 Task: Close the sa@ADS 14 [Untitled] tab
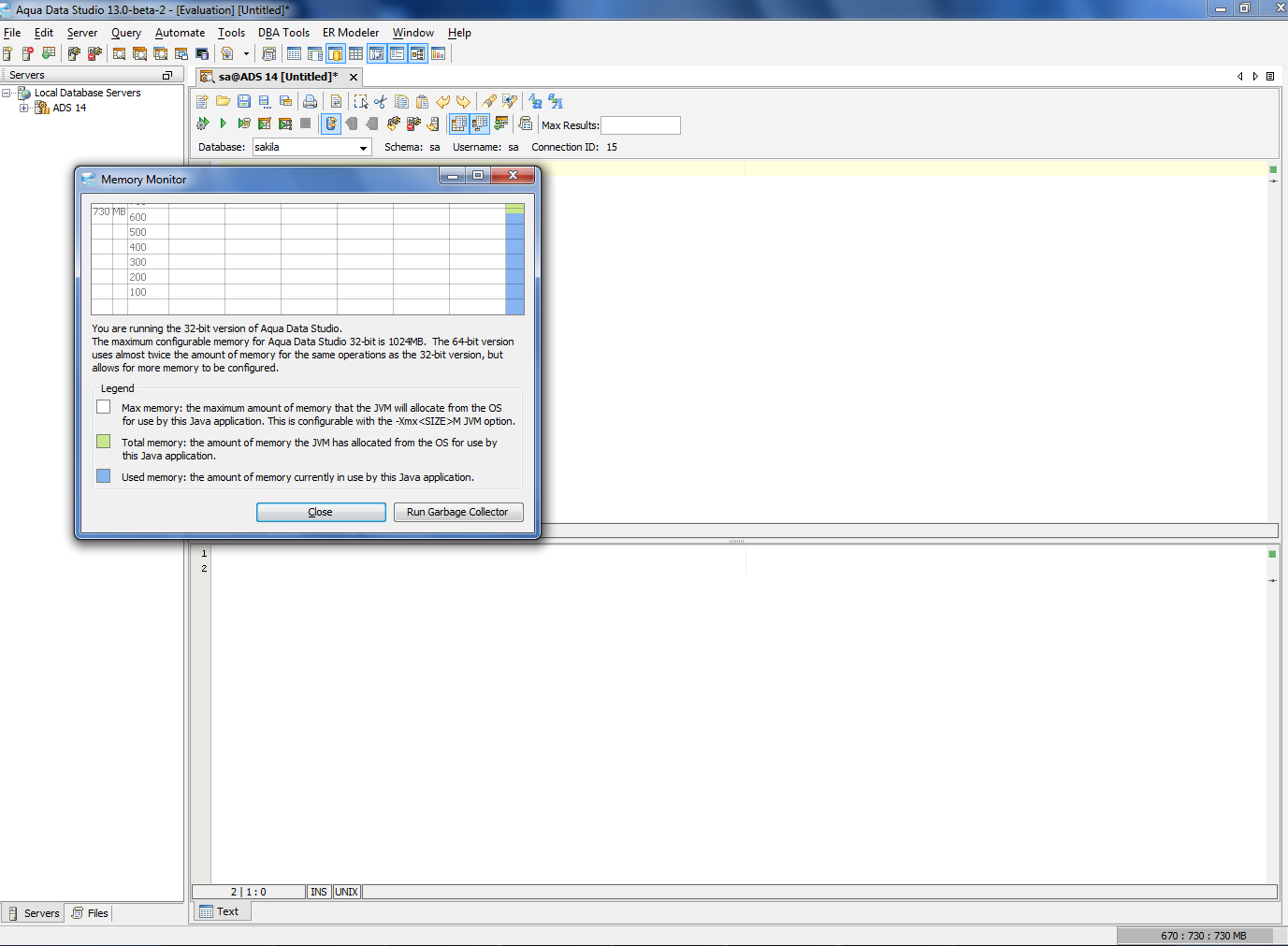tap(354, 77)
